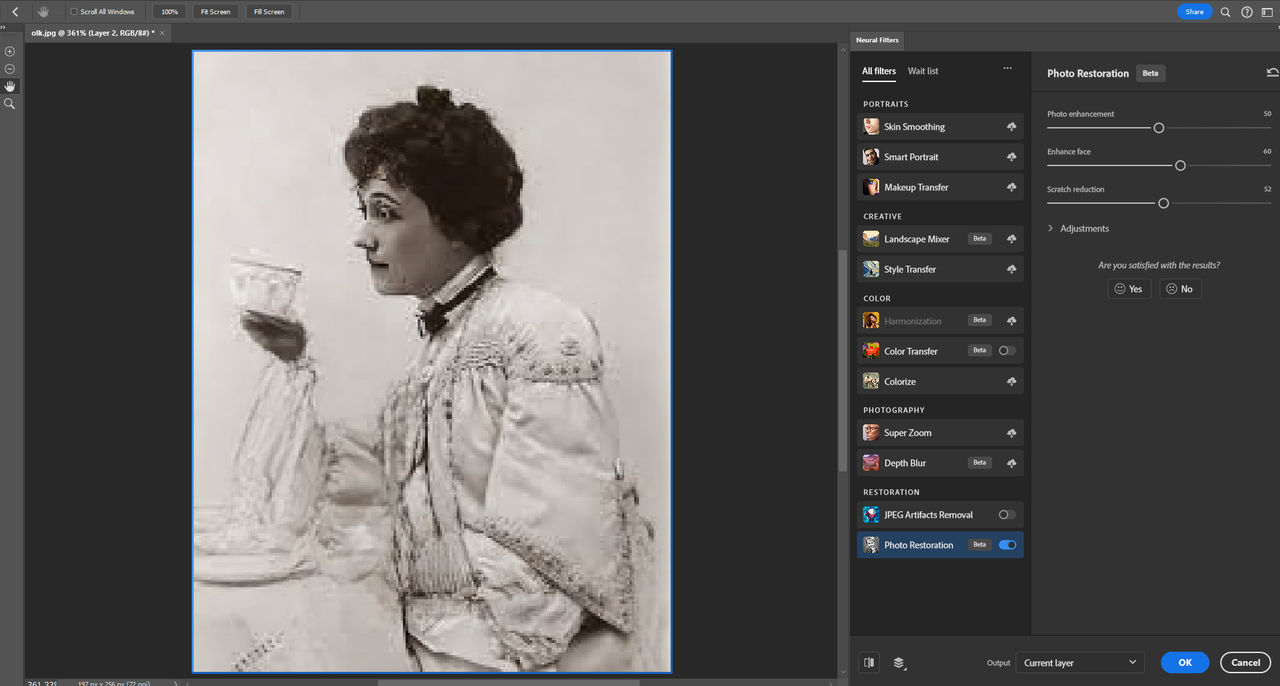Download the Depth Blur filter cloud icon
Viewport: 1280px width, 686px height.
(1012, 463)
